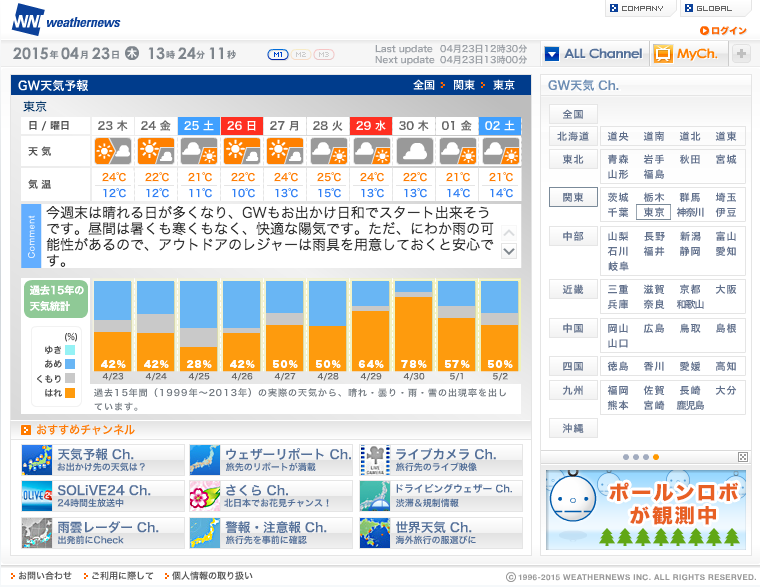Select the M3 mode toggle
The width and height of the screenshot is (760, 587).
pos(324,54)
